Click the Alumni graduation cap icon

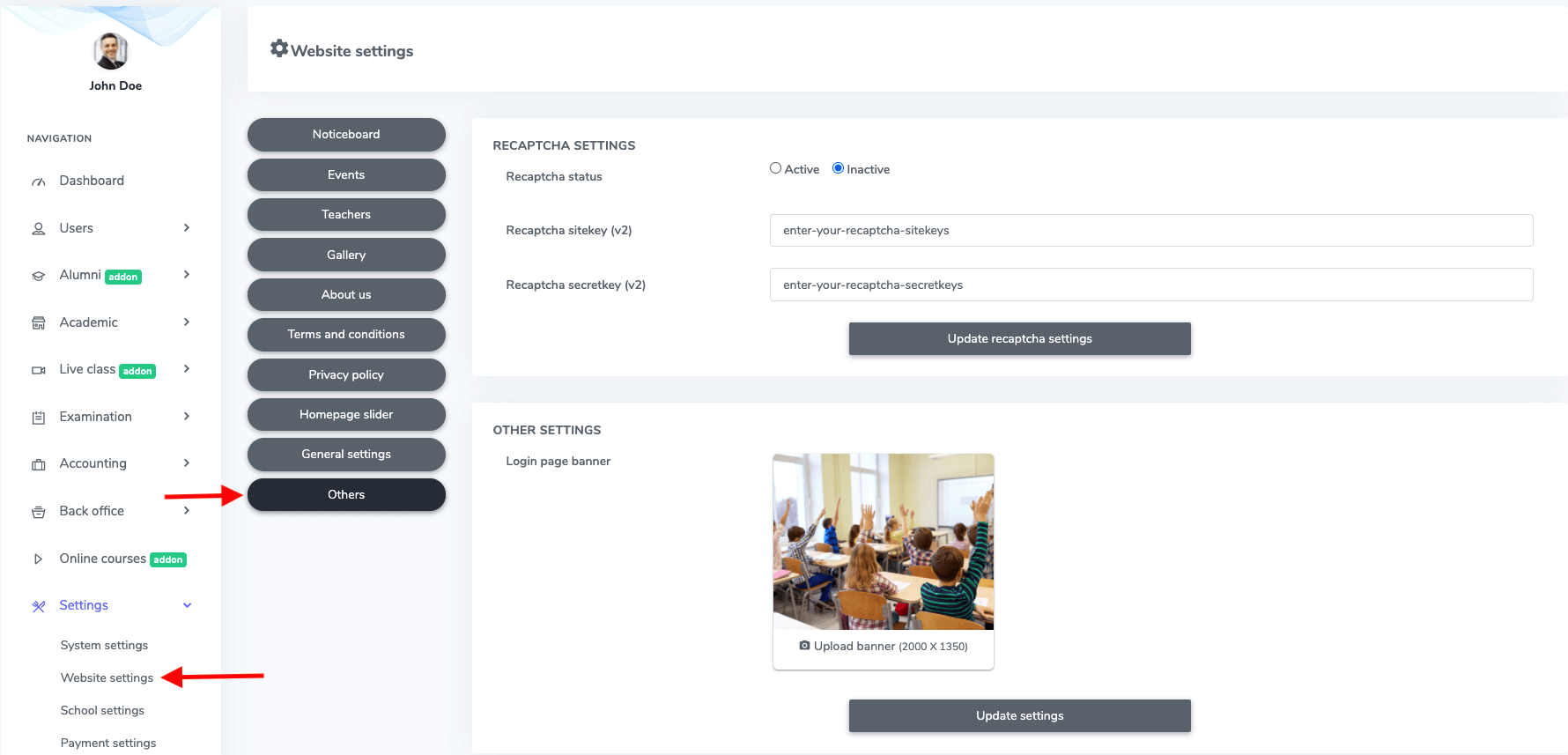39,276
